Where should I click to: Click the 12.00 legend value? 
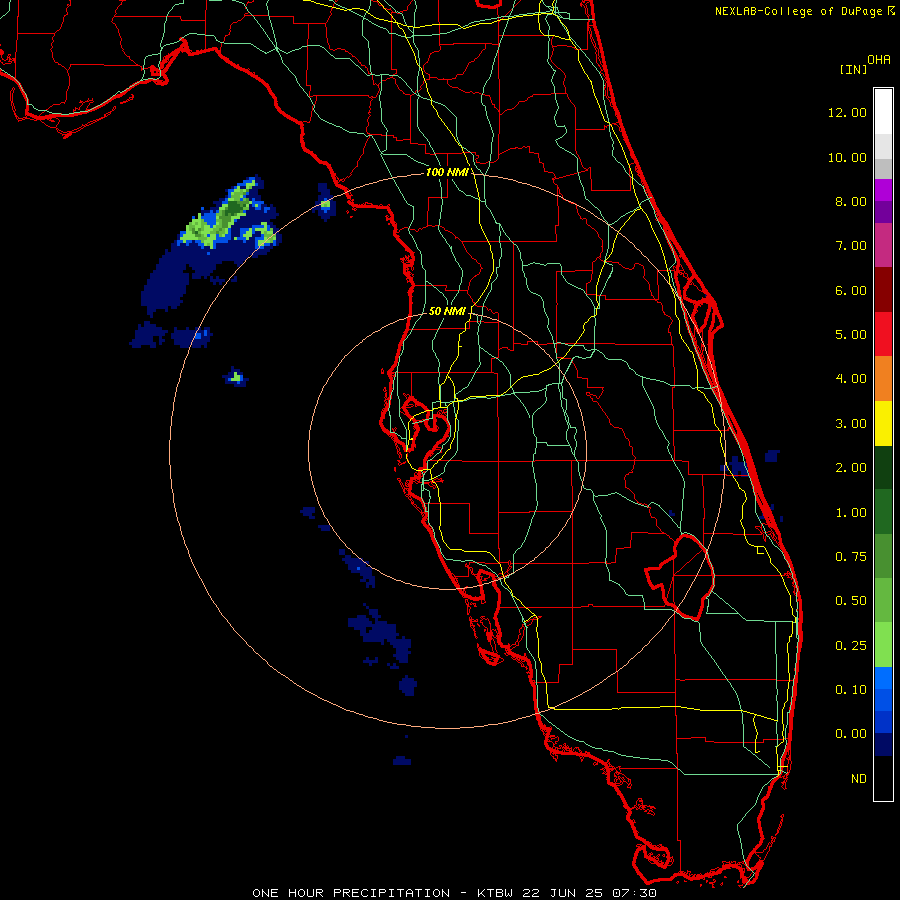[x=847, y=112]
